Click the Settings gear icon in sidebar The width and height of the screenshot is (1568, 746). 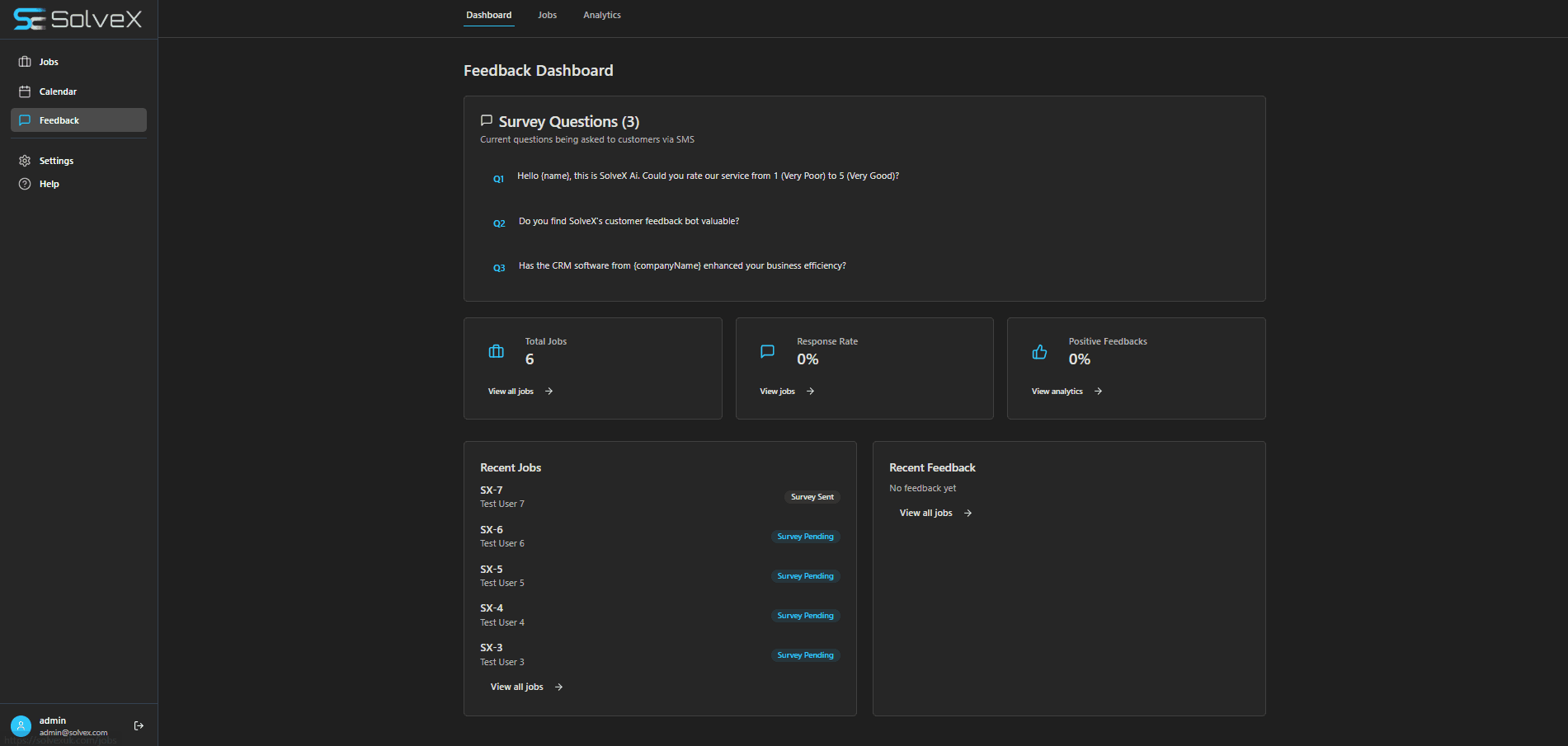[25, 161]
